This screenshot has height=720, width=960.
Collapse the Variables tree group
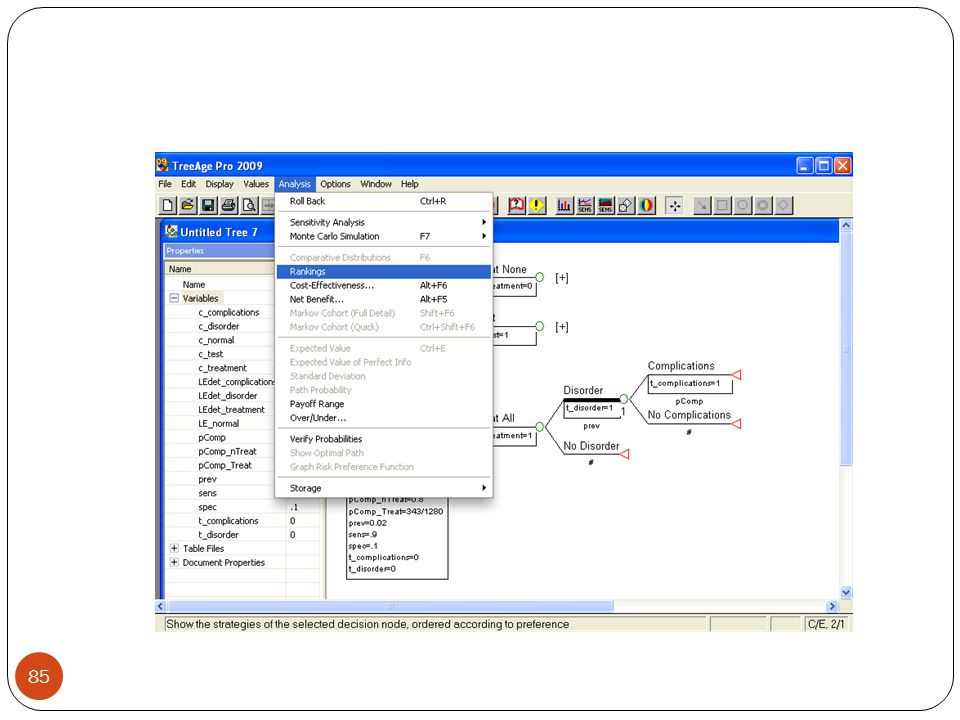click(174, 298)
